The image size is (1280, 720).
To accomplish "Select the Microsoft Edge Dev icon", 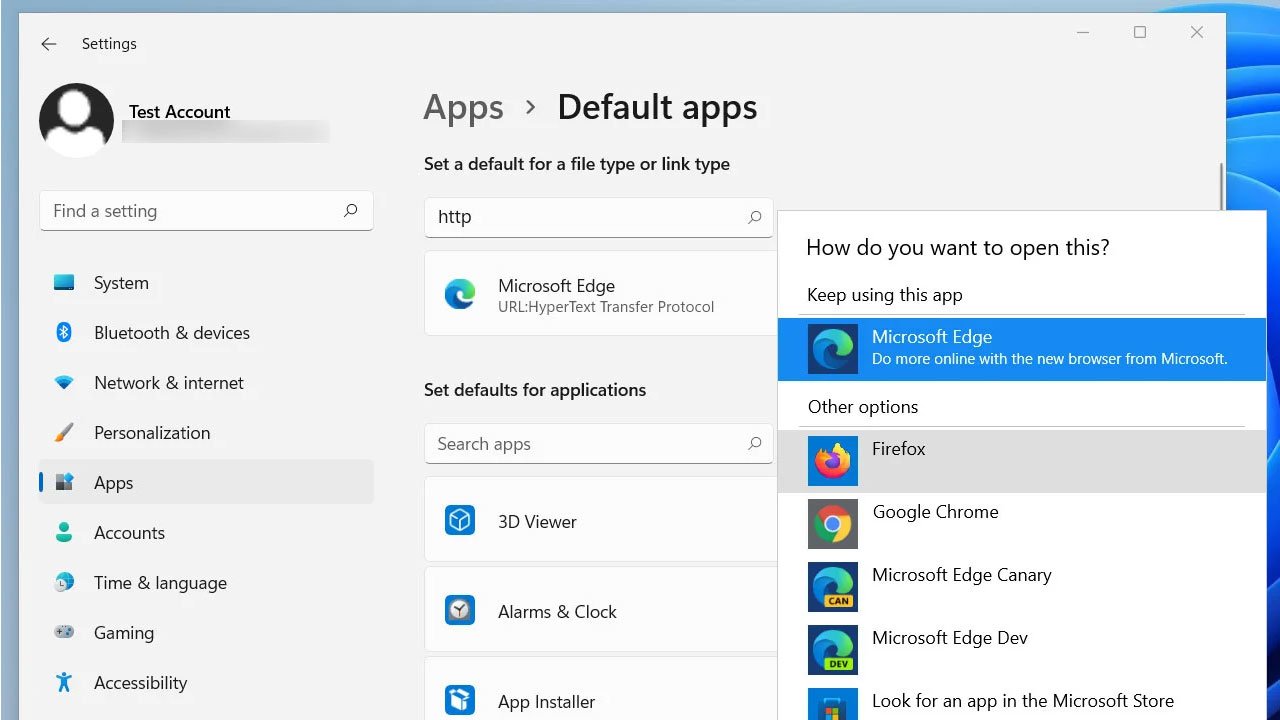I will pyautogui.click(x=832, y=650).
